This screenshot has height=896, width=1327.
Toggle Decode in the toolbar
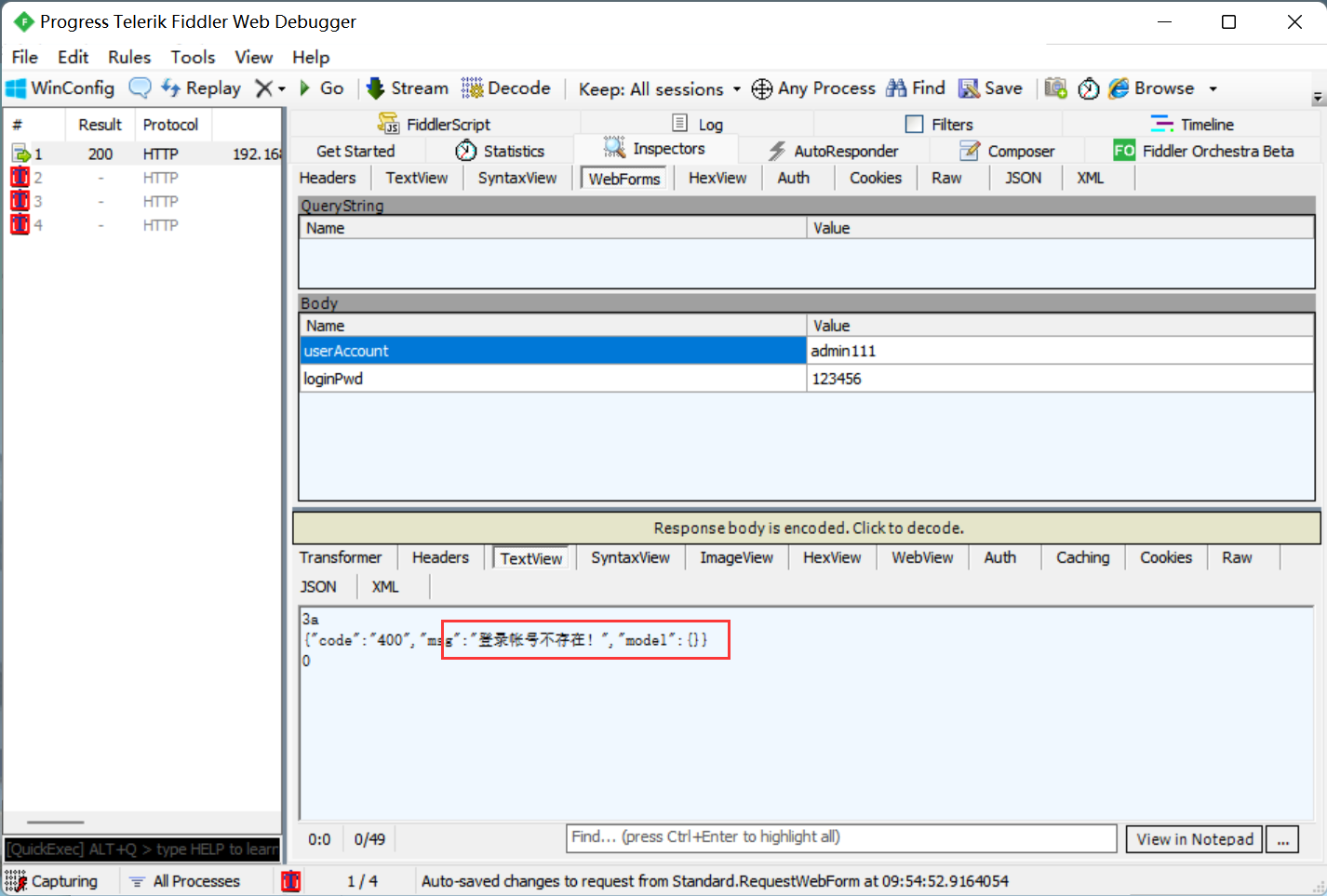pyautogui.click(x=506, y=88)
